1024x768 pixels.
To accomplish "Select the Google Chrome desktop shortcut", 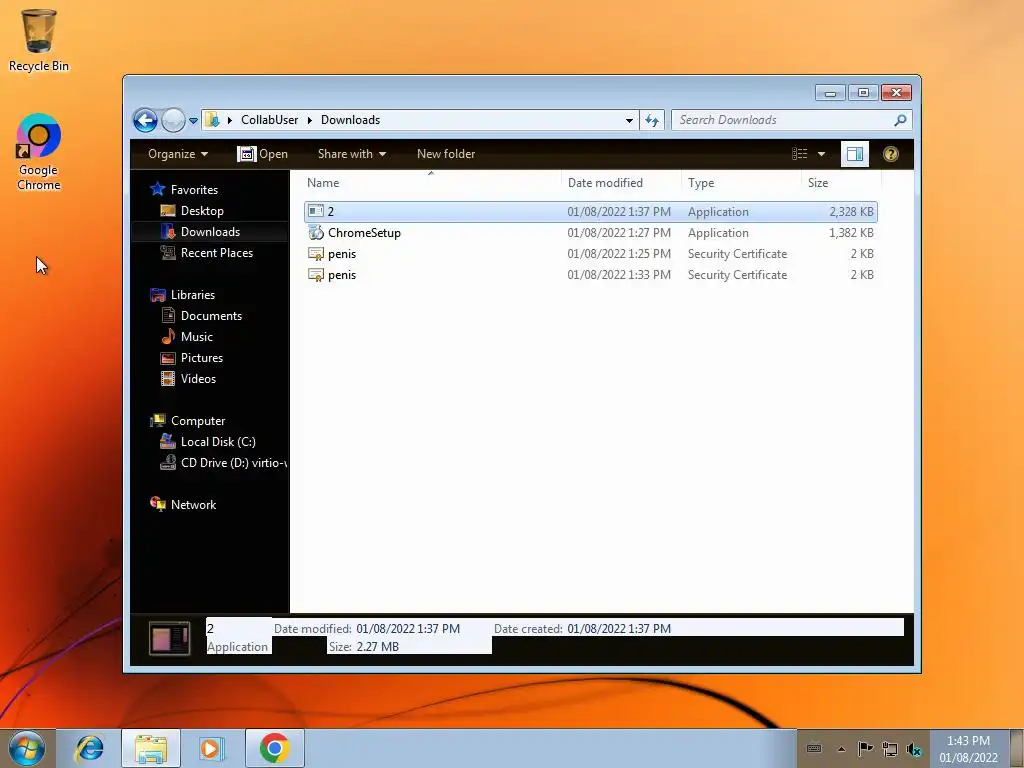I will [39, 152].
